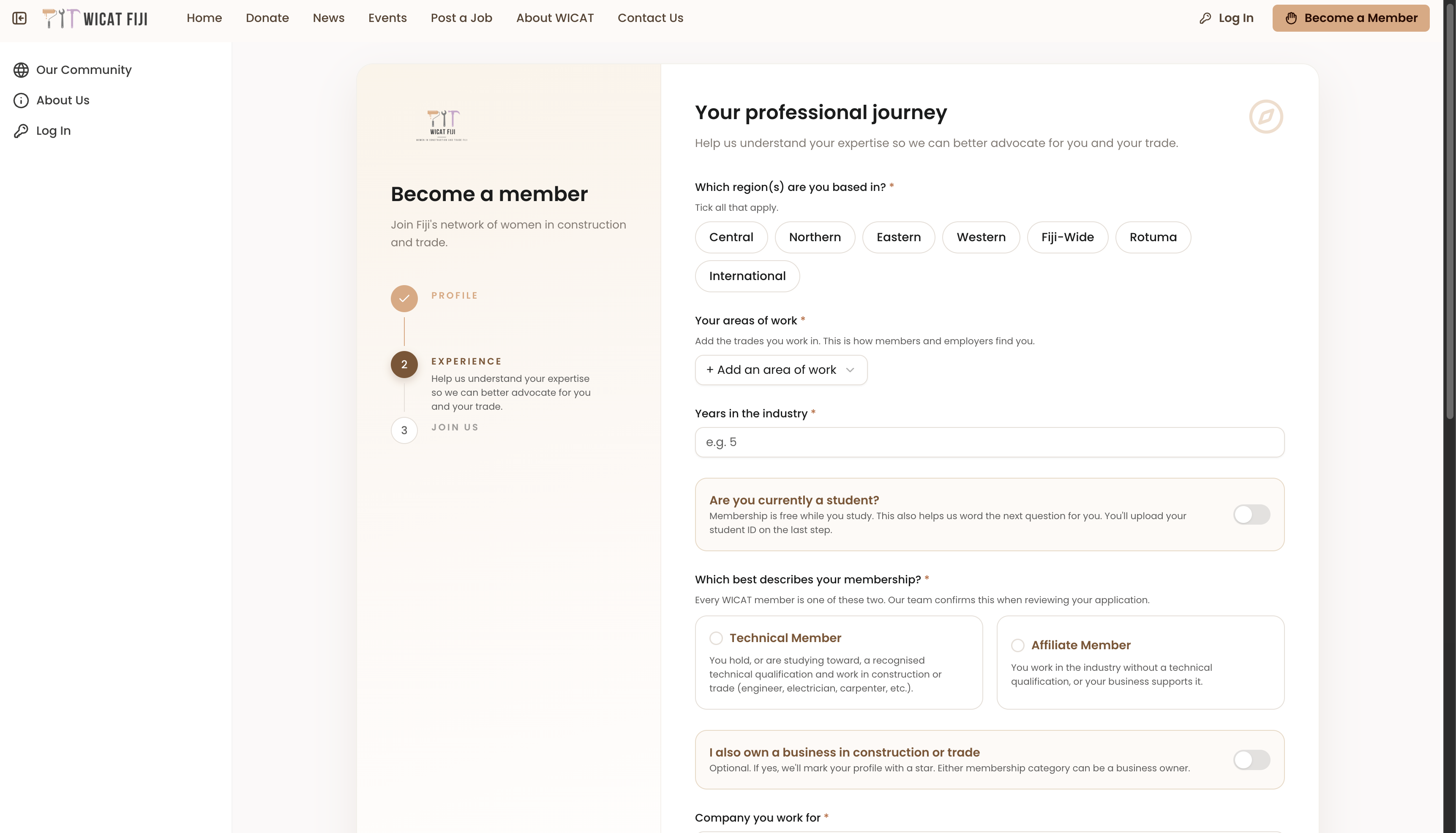
Task: Click the key icon beside header Log In
Action: (x=1205, y=18)
